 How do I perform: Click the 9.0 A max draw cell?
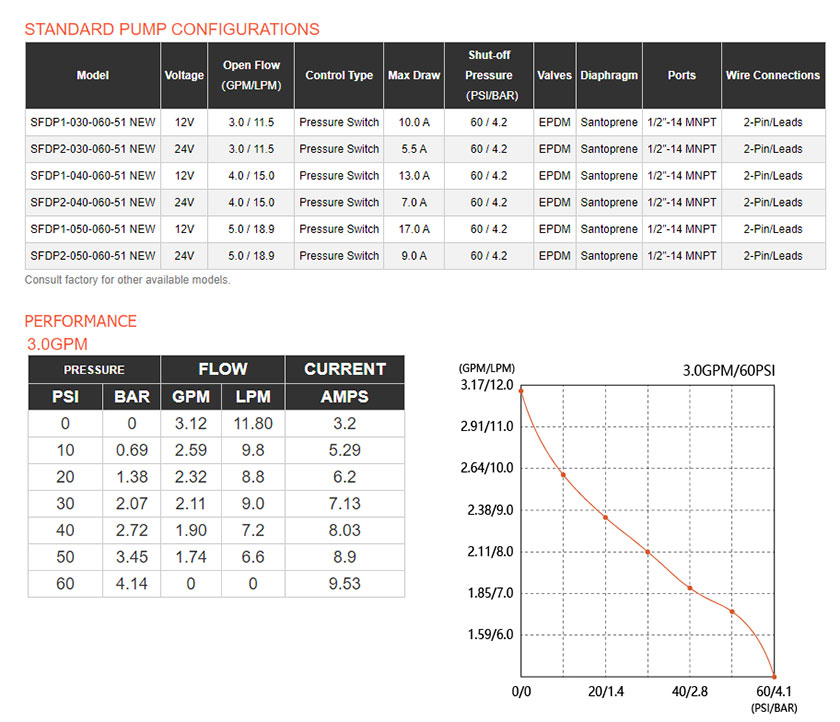click(414, 256)
